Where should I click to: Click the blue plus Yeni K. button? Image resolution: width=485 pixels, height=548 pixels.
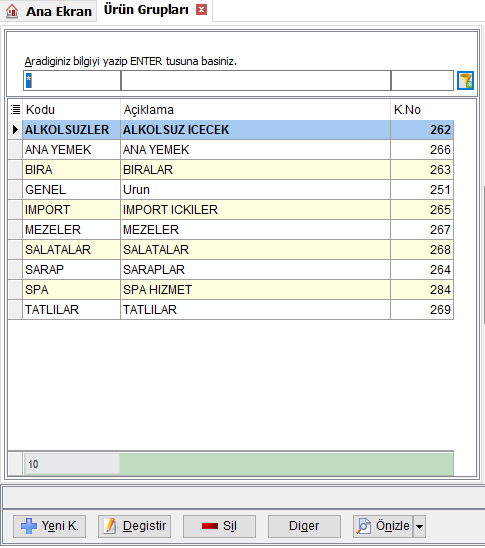click(x=50, y=526)
